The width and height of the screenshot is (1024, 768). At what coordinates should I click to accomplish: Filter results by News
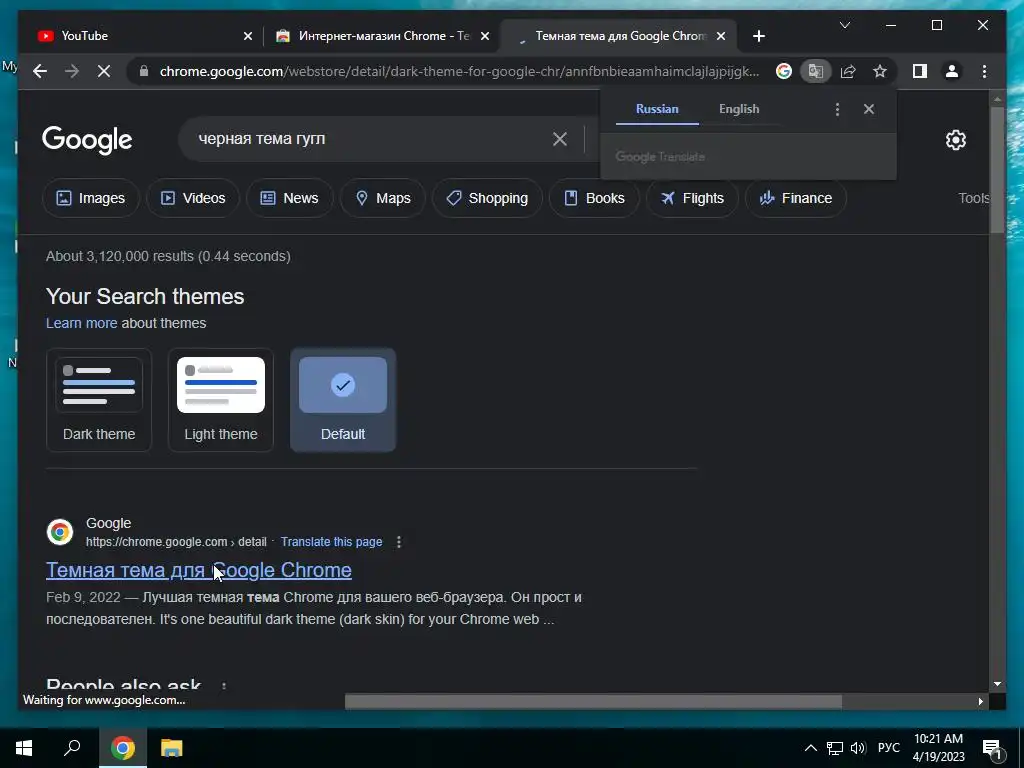289,198
